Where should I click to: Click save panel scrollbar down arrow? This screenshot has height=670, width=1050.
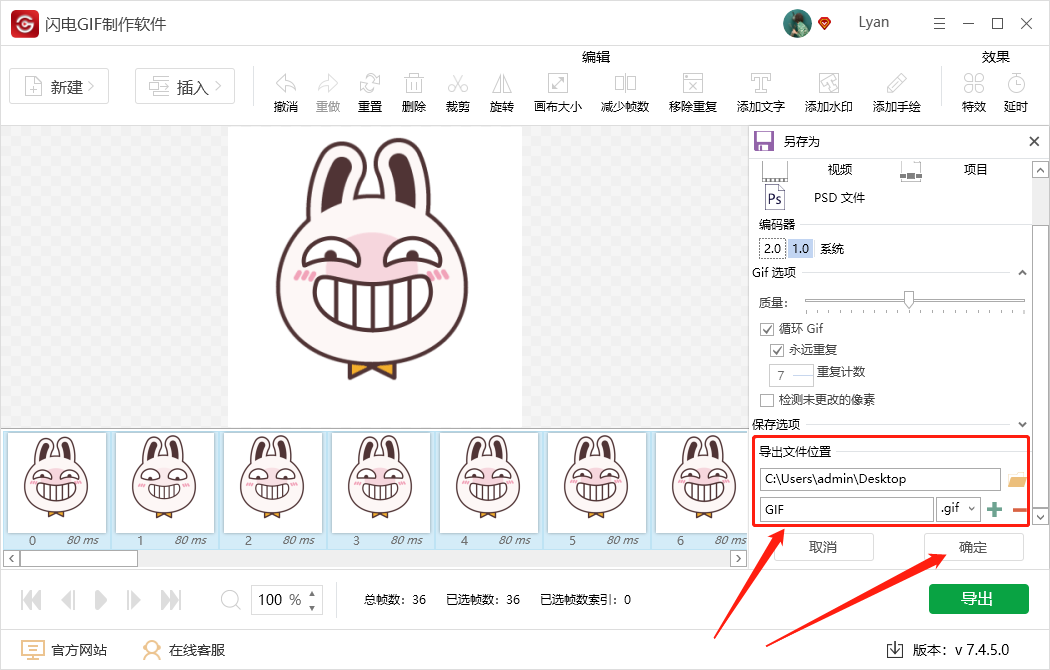pyautogui.click(x=1039, y=517)
